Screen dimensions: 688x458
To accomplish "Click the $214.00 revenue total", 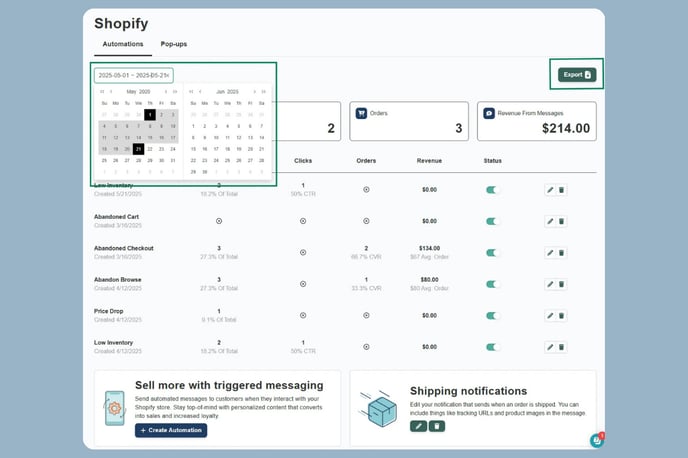I will point(566,128).
